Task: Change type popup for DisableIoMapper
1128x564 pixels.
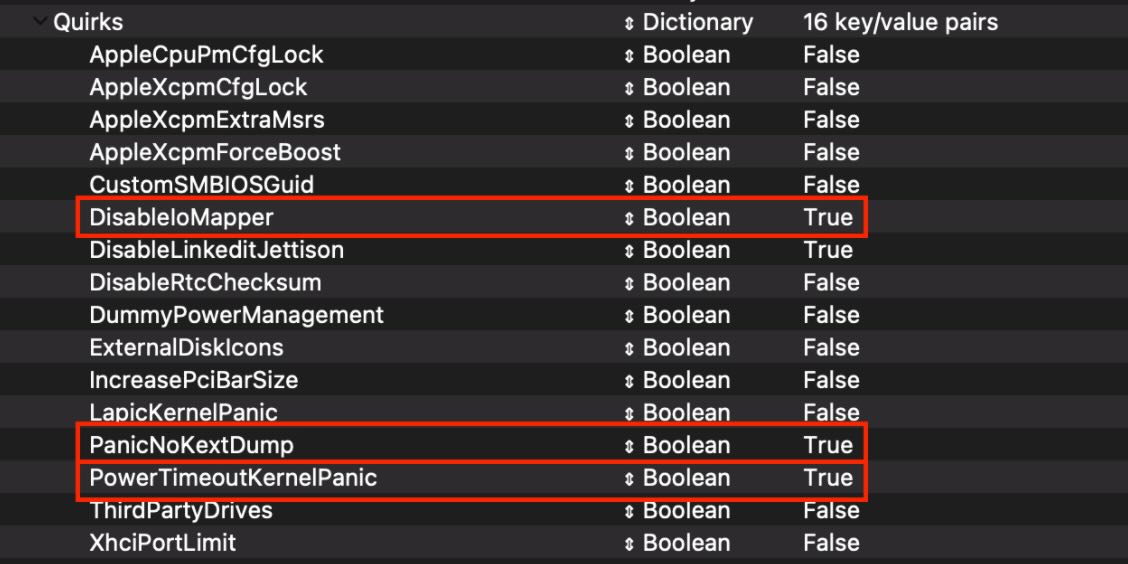Action: 629,218
